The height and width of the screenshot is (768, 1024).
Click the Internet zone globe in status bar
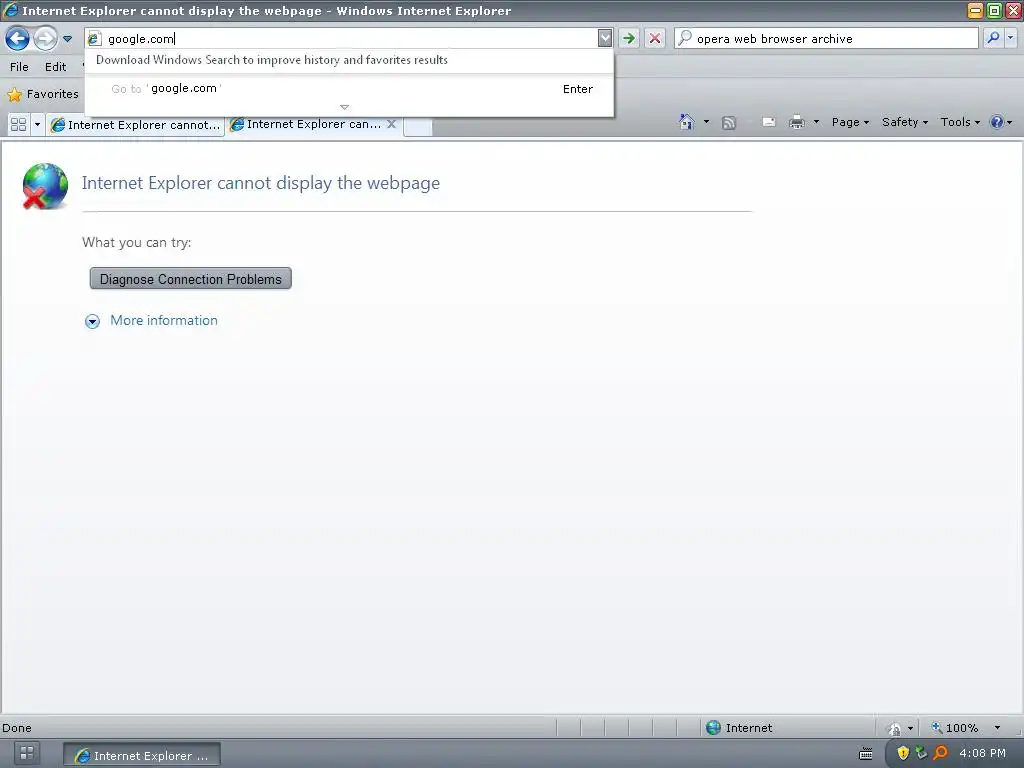(713, 728)
